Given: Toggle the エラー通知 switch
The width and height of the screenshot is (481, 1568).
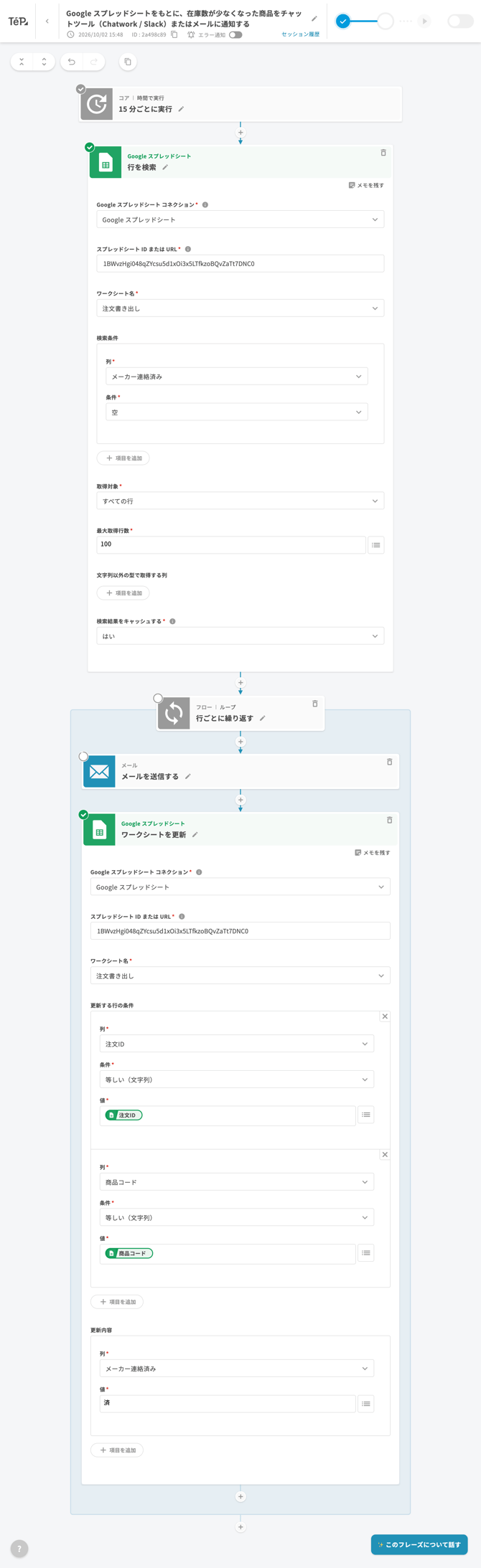Looking at the screenshot, I should coord(235,34).
